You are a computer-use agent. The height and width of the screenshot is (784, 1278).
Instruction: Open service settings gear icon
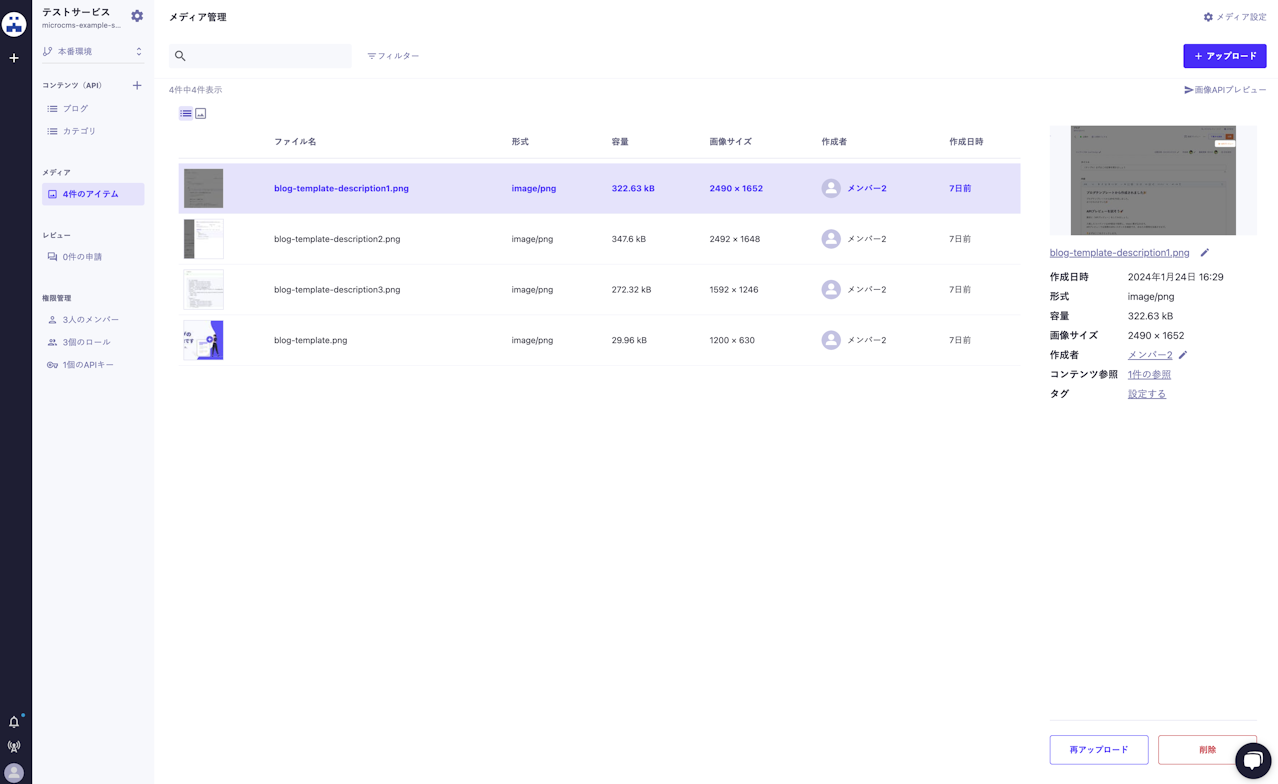click(x=137, y=16)
